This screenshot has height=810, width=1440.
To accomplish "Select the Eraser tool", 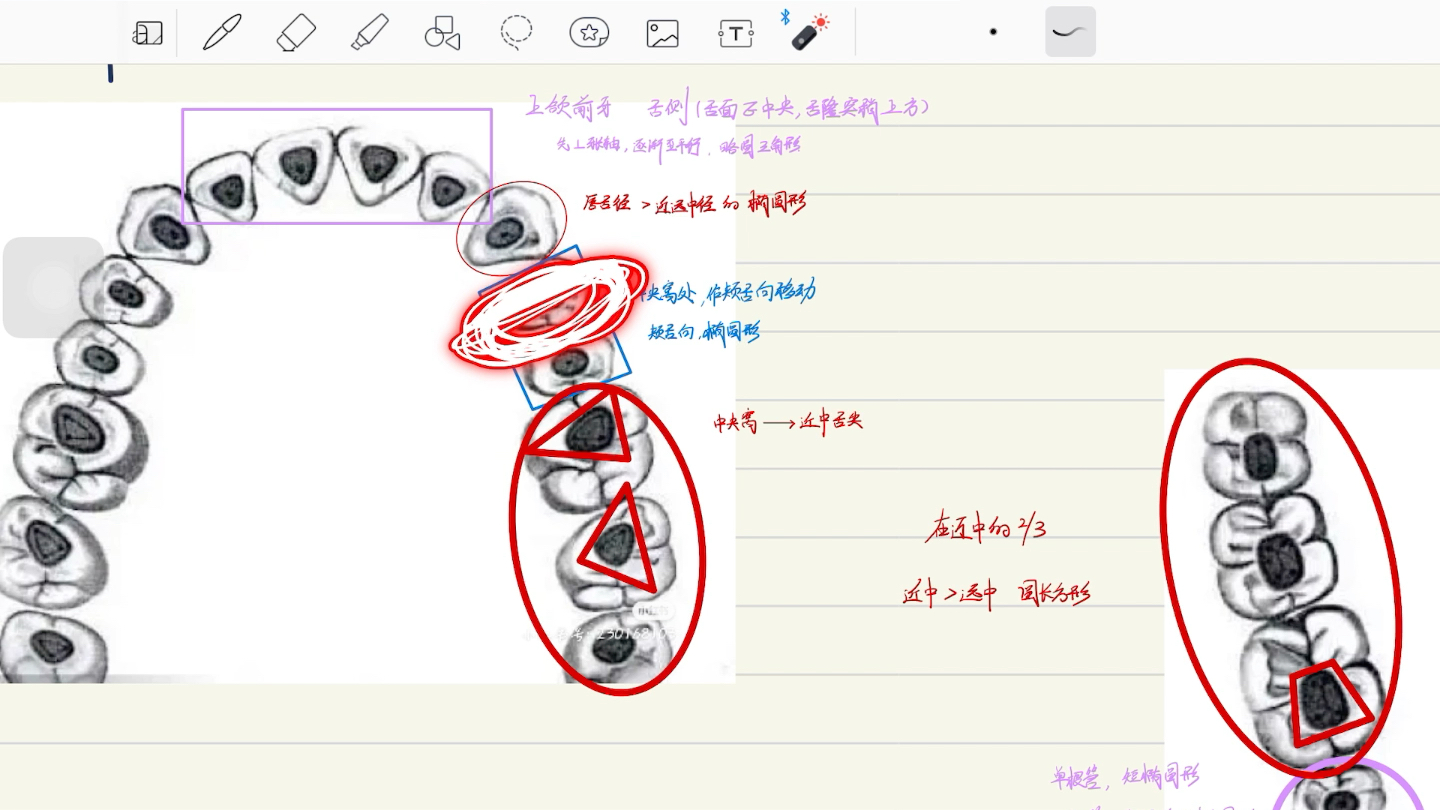I will click(x=296, y=33).
